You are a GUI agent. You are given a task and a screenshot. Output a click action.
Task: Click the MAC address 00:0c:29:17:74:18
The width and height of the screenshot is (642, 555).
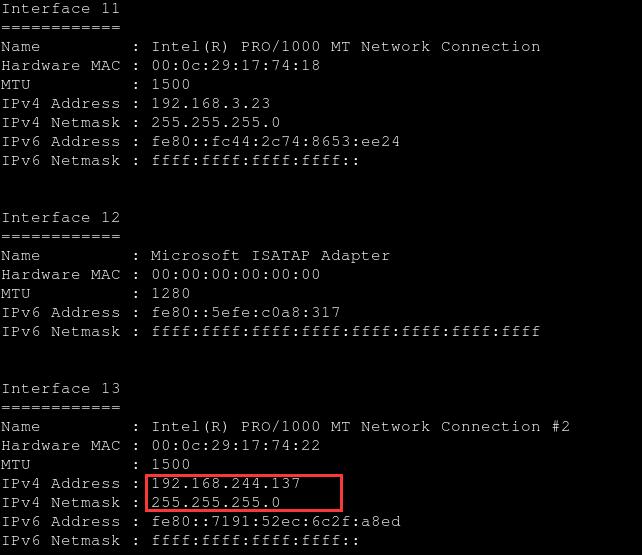coord(236,65)
